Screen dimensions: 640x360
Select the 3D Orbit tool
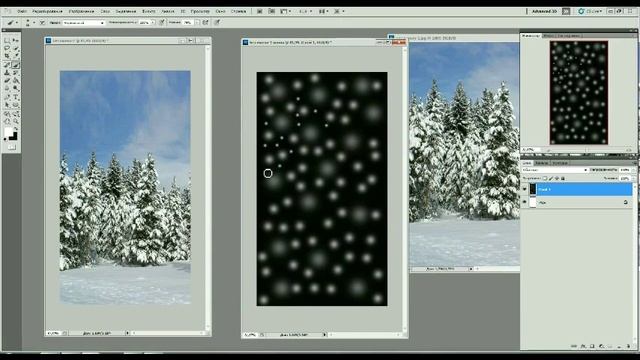click(16, 113)
